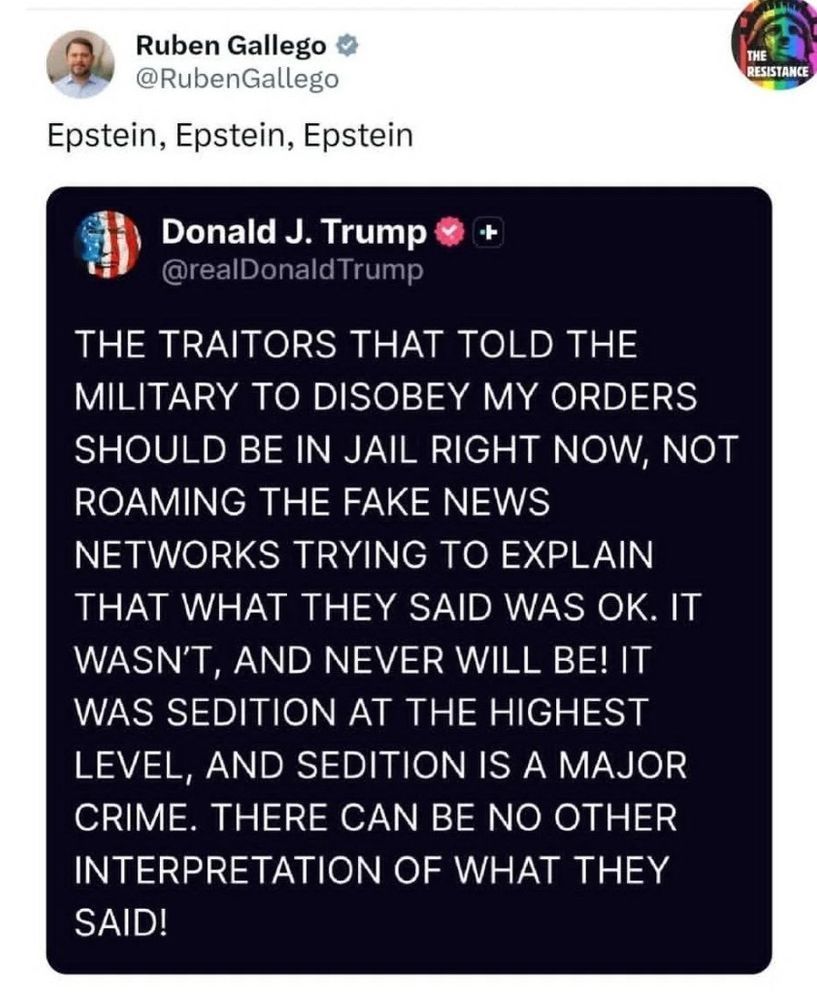The height and width of the screenshot is (1000, 817).
Task: Click the line "MILITARY TO DISOBEY MY ORDERS"
Action: 386,397
